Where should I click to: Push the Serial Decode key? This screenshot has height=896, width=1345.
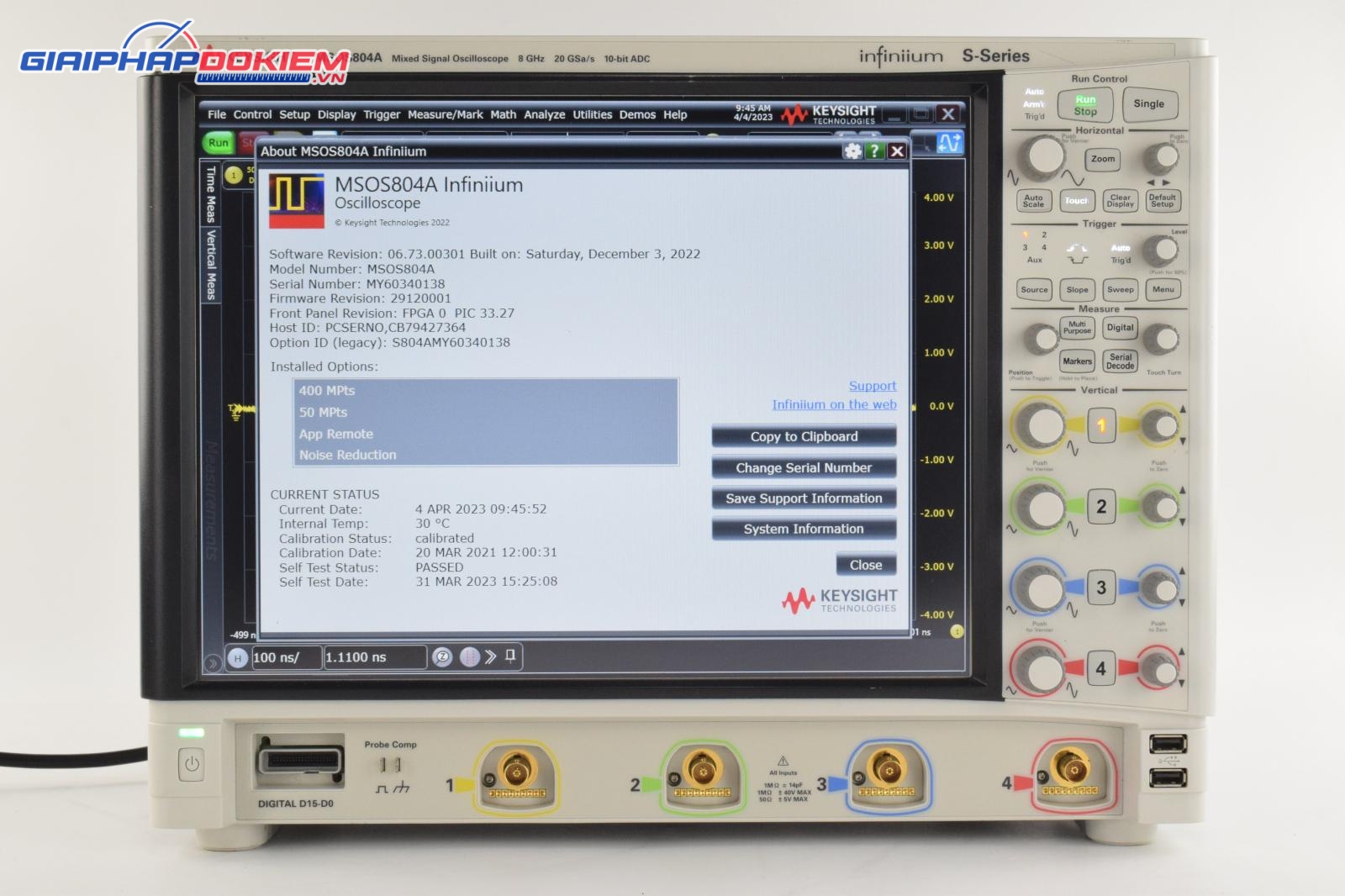click(1121, 361)
